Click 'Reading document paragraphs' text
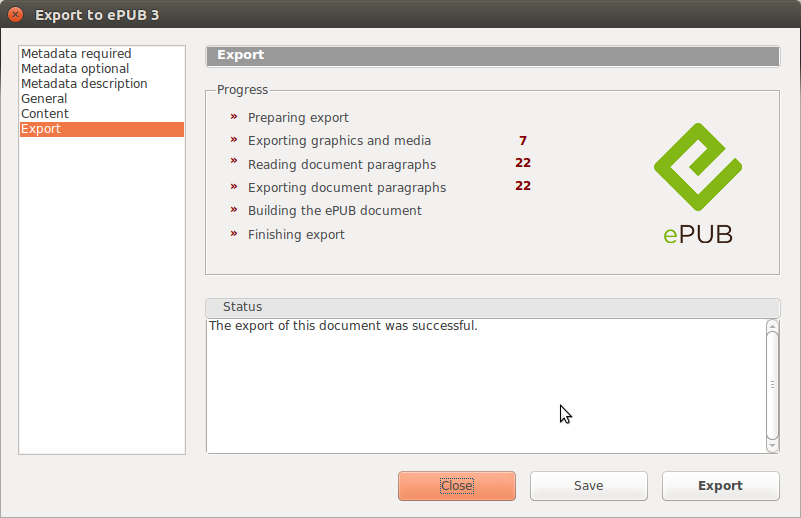Image resolution: width=801 pixels, height=518 pixels. pos(342,164)
